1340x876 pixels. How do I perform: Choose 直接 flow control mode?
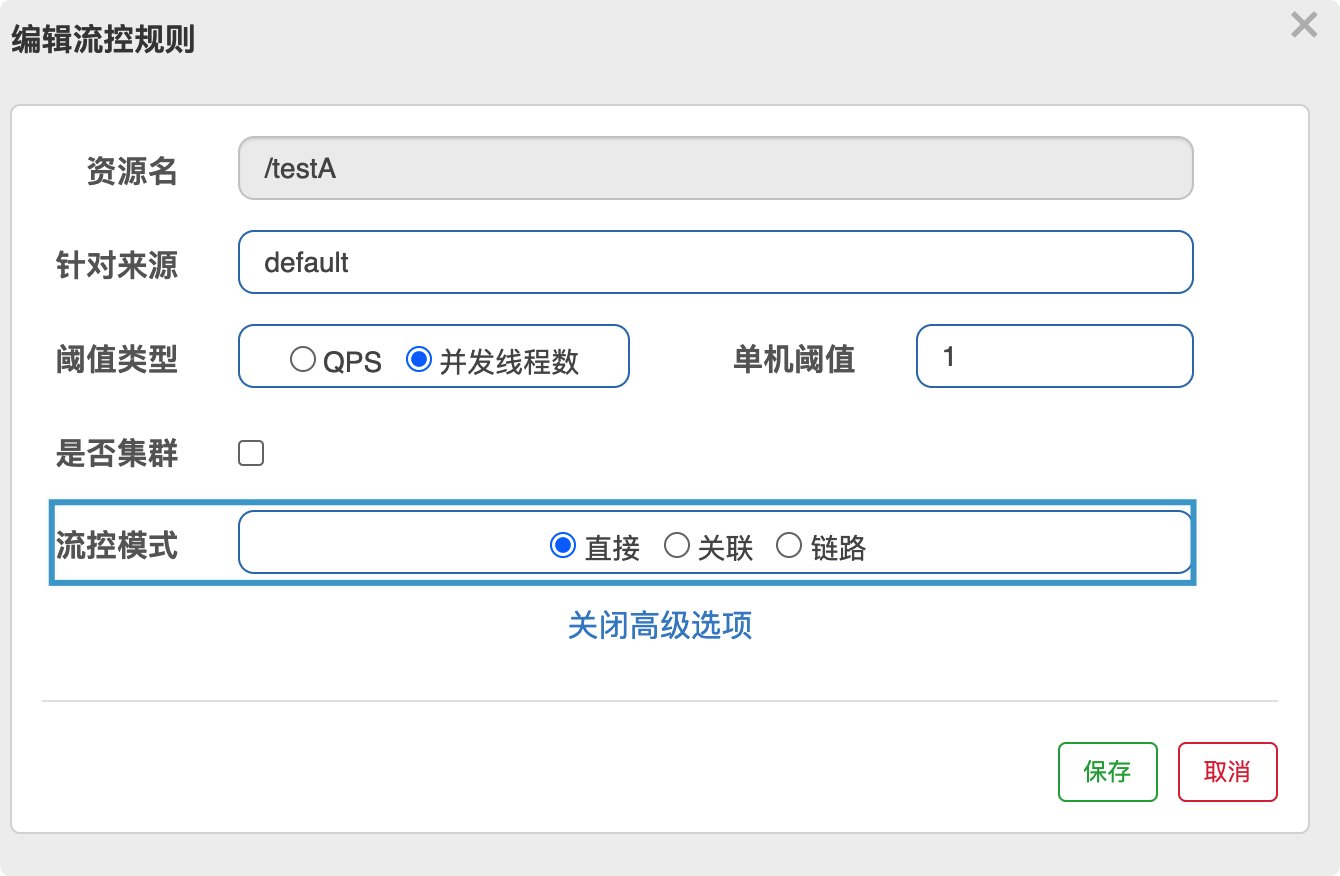pos(563,545)
